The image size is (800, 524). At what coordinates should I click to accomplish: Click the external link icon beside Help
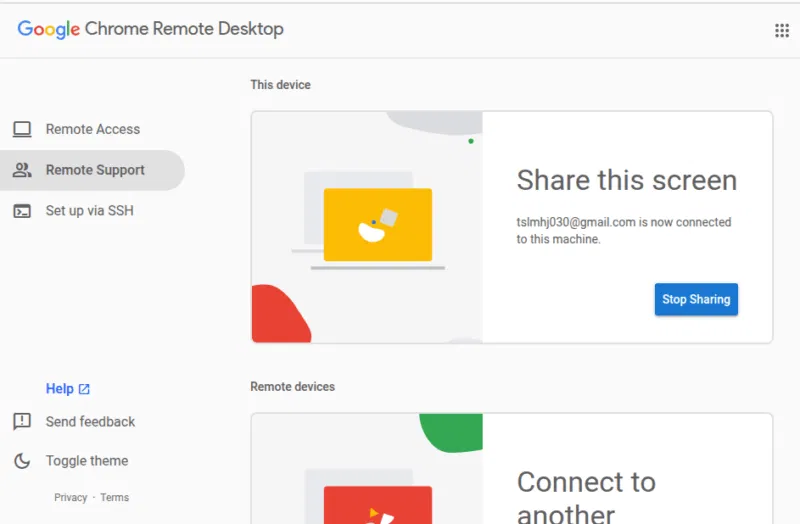tap(84, 389)
